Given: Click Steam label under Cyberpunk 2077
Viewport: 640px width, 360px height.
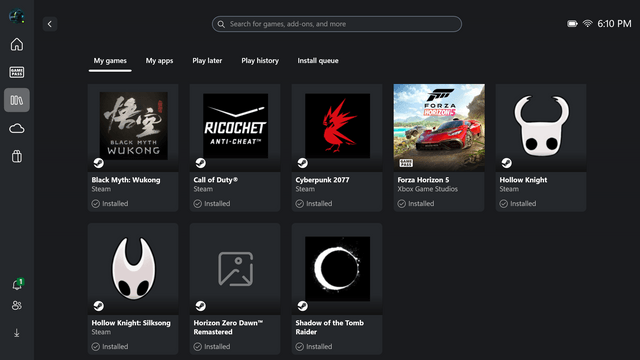Looking at the screenshot, I should point(305,189).
